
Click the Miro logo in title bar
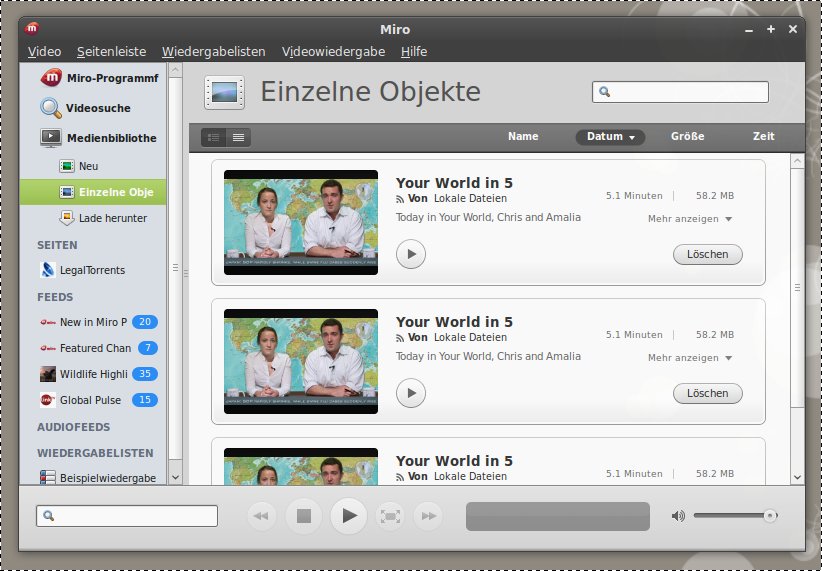[32, 28]
